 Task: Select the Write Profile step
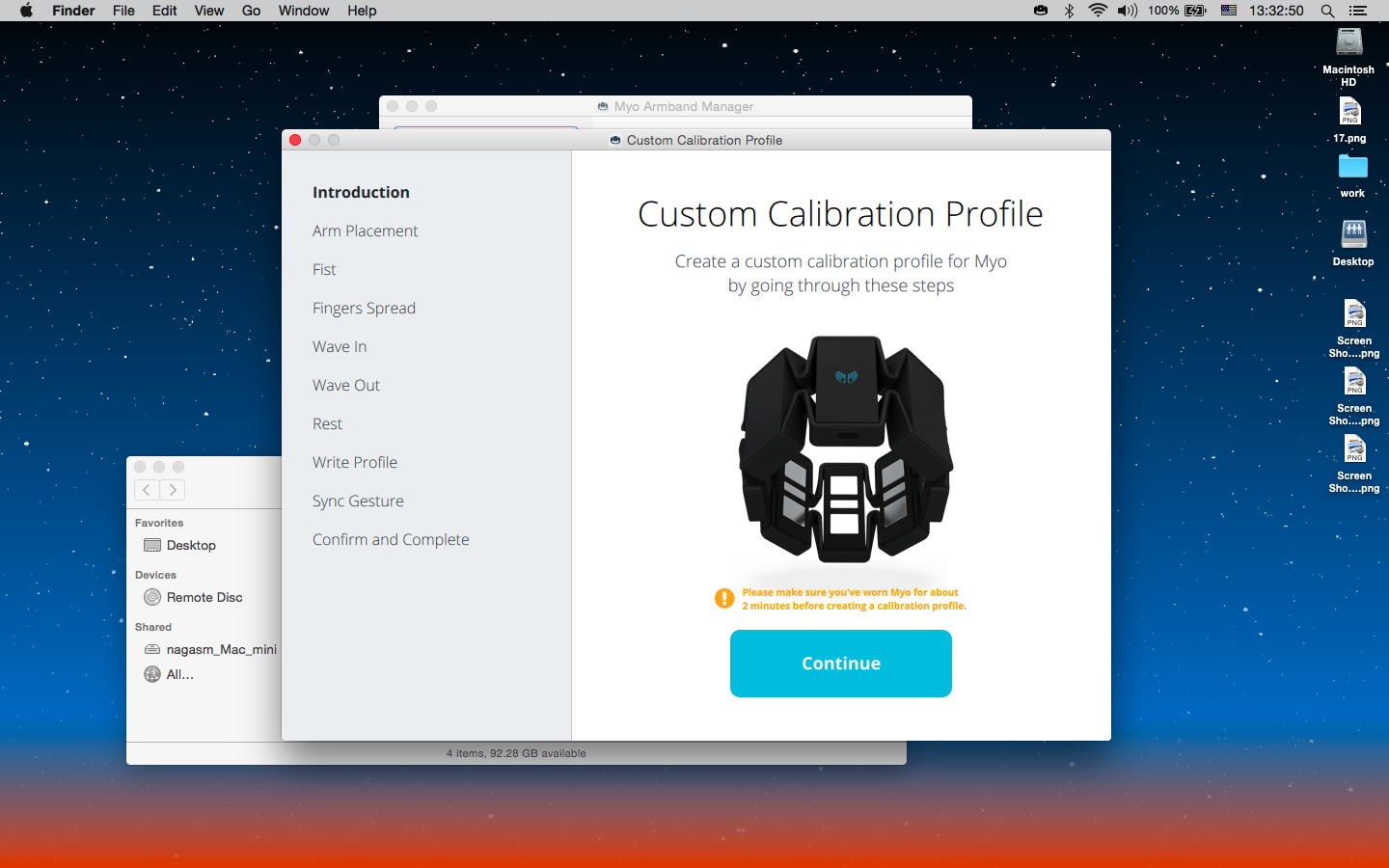tap(355, 462)
